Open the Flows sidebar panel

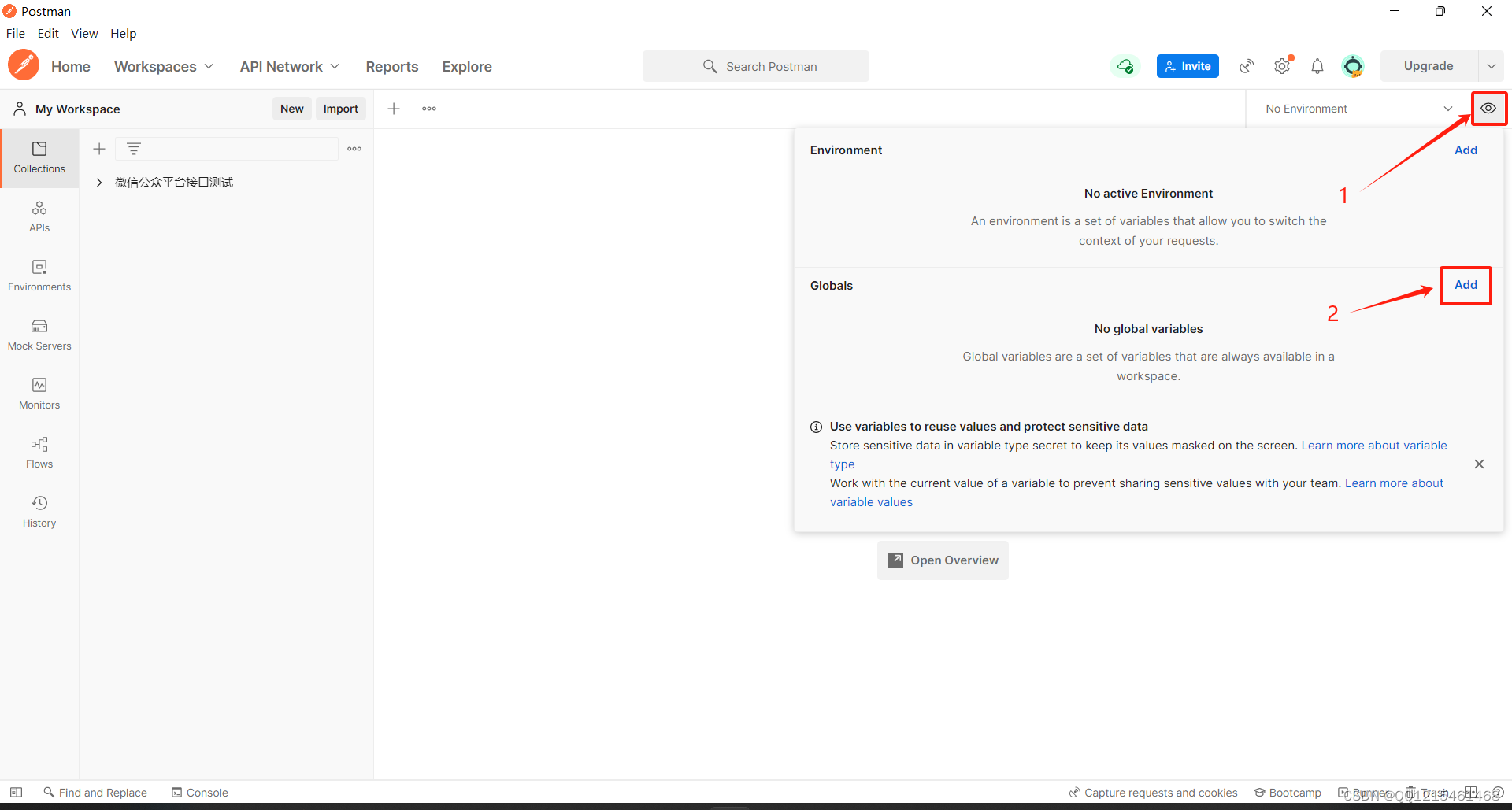pyautogui.click(x=39, y=453)
